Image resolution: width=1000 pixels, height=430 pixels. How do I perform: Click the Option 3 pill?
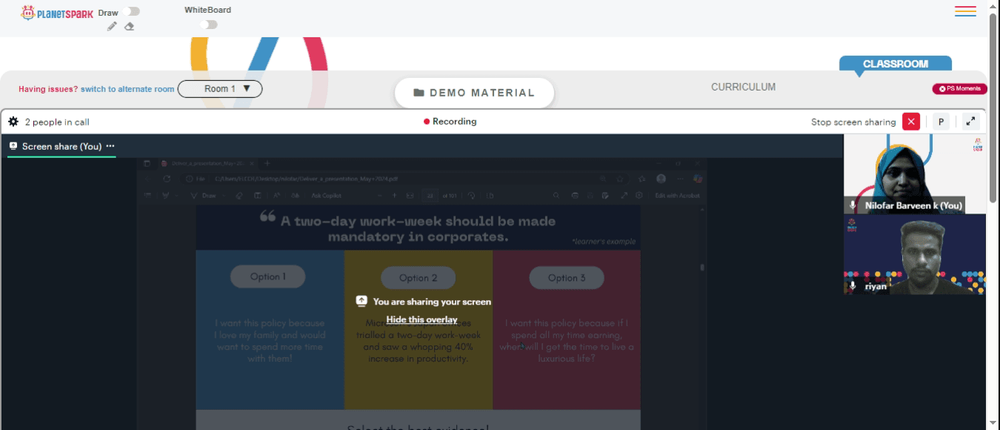coord(566,278)
